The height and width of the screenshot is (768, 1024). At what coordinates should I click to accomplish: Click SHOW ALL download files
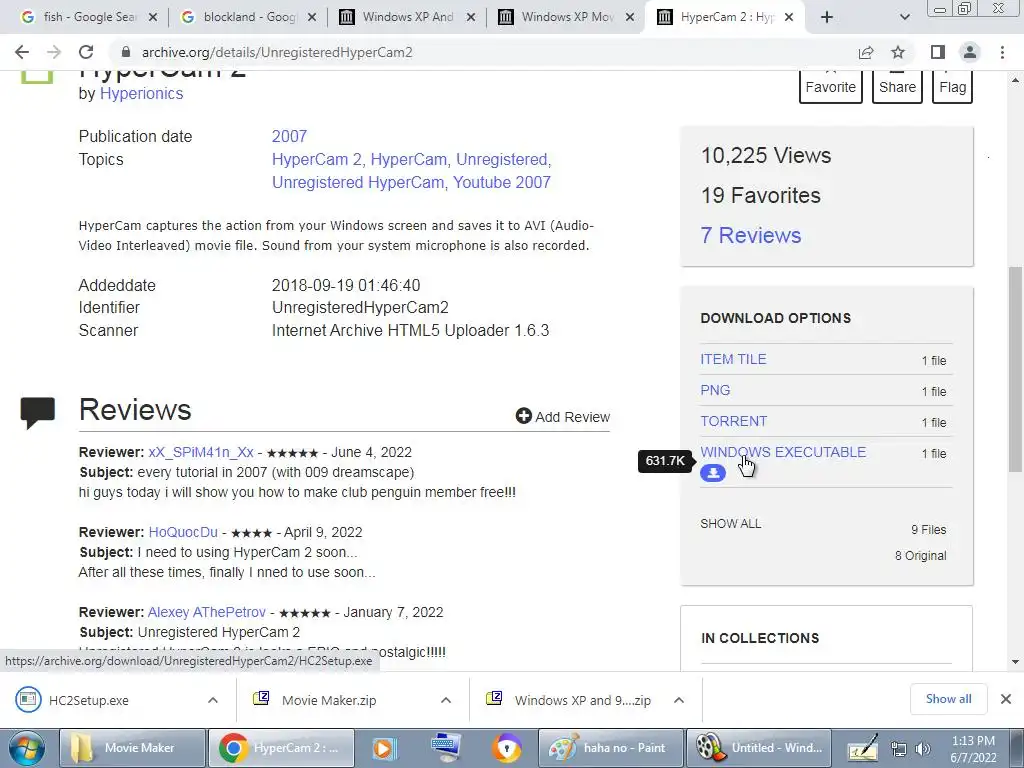click(730, 524)
